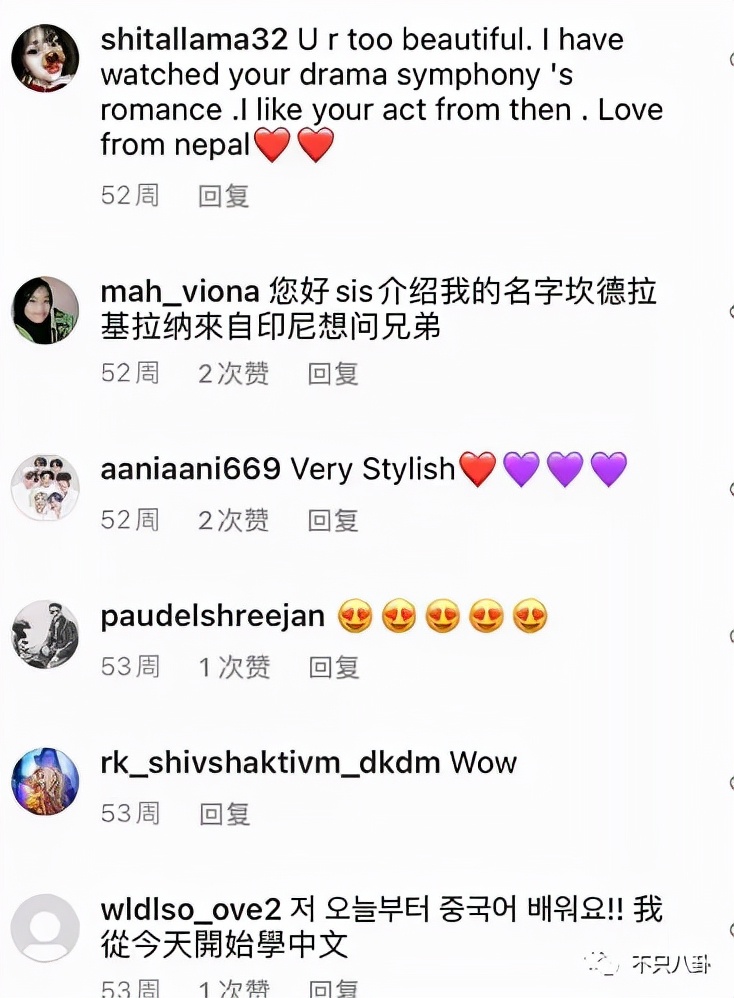
Task: Reply to mah_viona's comment
Action: tap(333, 373)
